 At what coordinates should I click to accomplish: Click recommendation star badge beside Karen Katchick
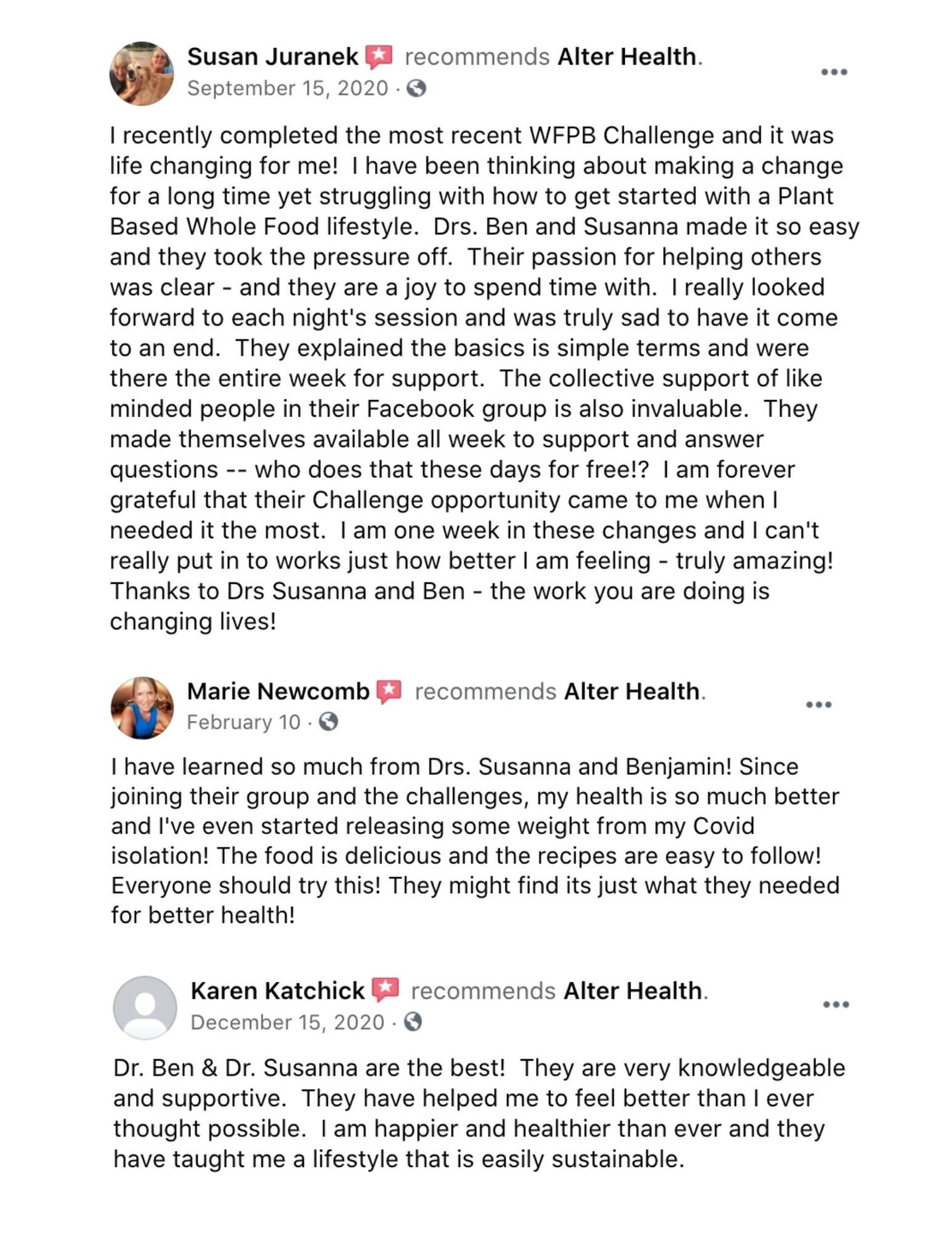[386, 990]
